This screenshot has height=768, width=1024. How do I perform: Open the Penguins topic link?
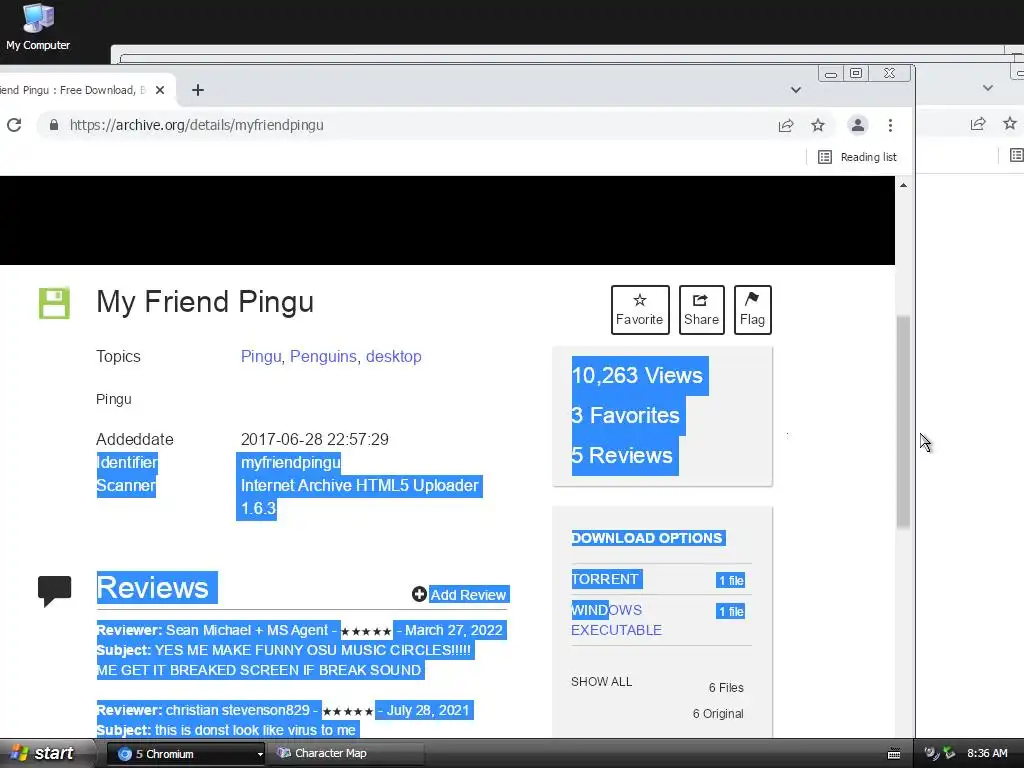[323, 357]
